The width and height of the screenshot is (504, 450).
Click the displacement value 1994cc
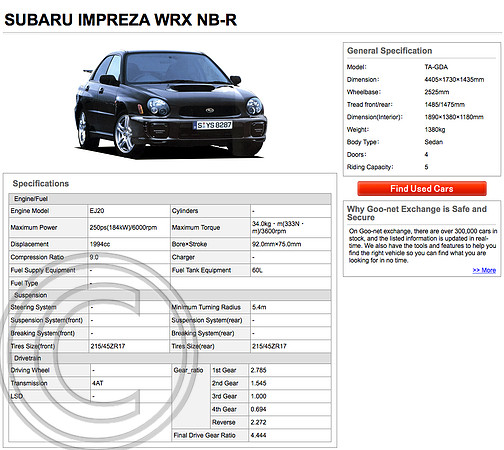click(100, 244)
